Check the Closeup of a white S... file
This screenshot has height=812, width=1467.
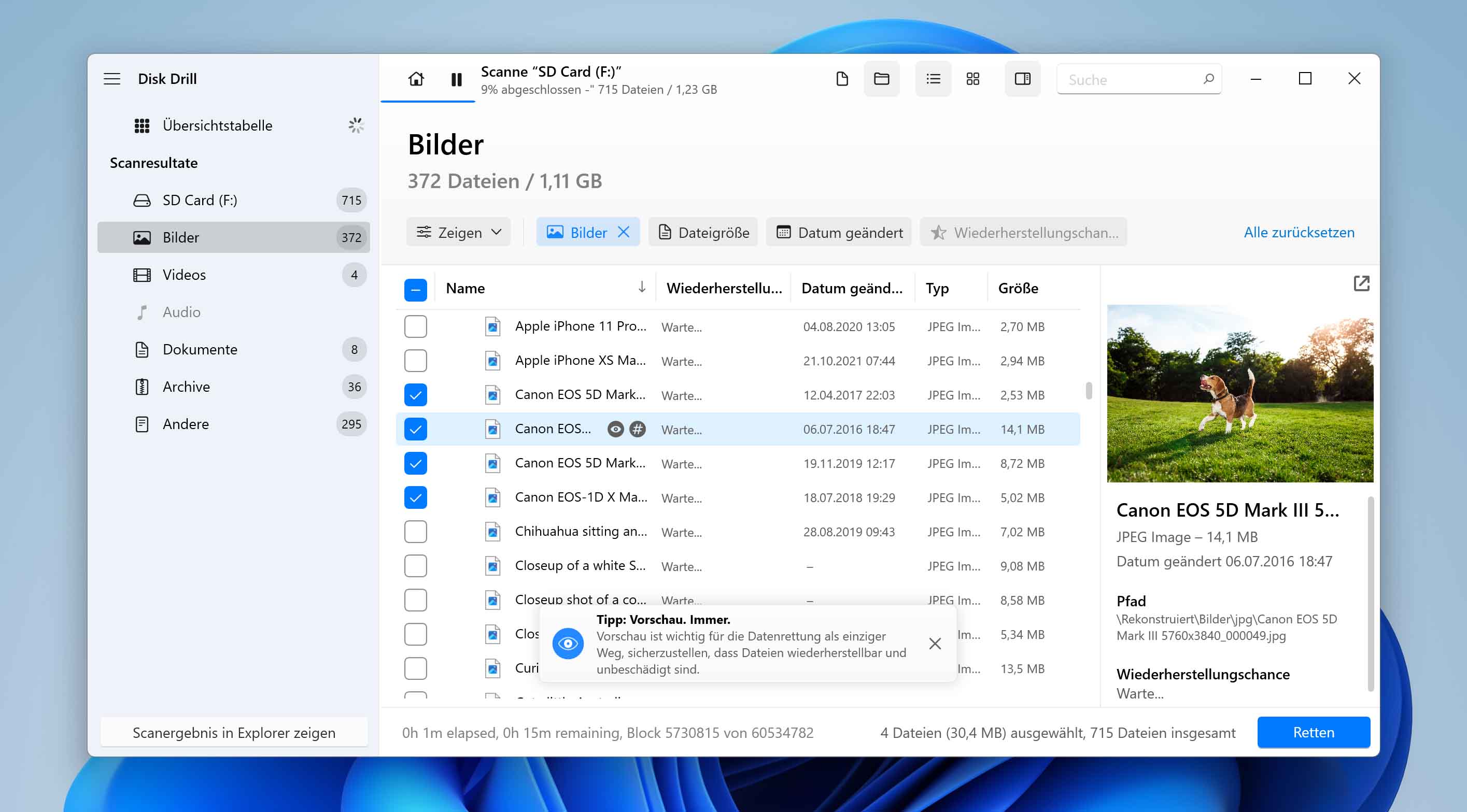pyautogui.click(x=415, y=565)
